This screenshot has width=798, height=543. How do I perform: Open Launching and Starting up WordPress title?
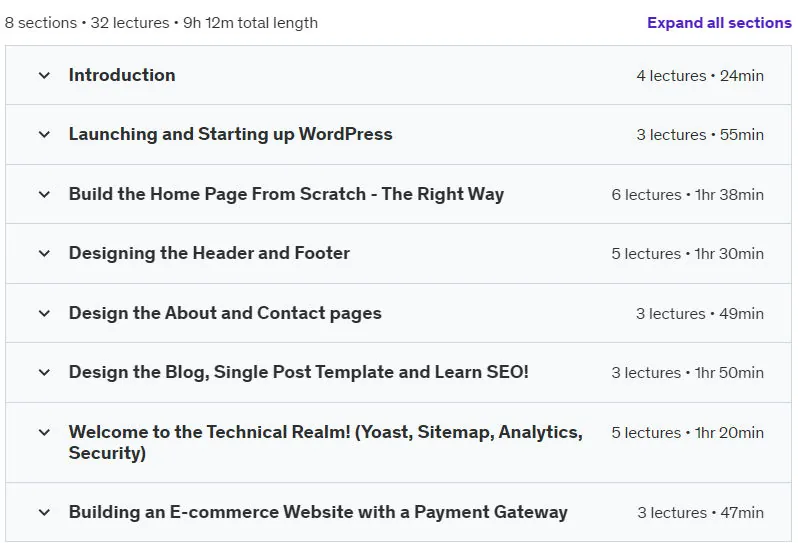231,134
